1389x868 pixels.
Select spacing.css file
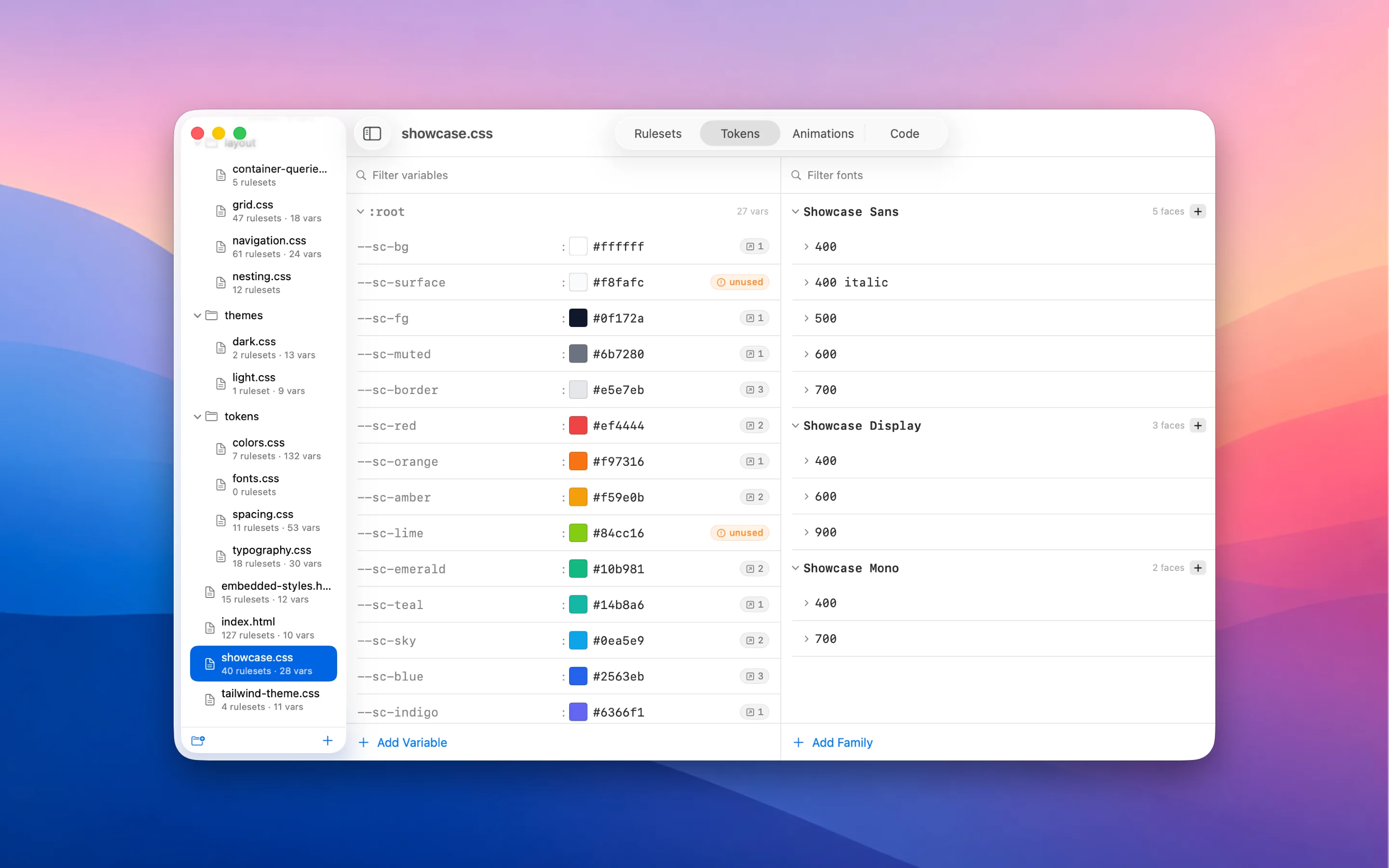[x=263, y=521]
